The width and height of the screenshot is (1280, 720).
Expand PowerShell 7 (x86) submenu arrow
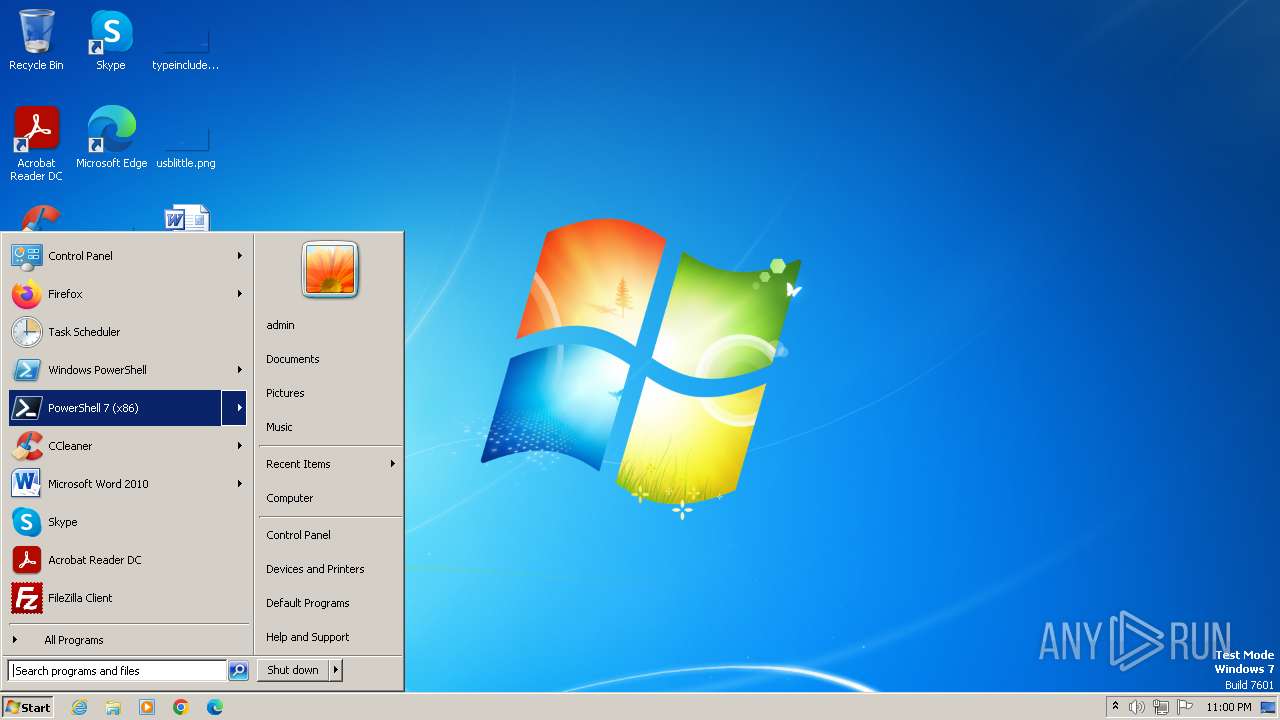235,408
